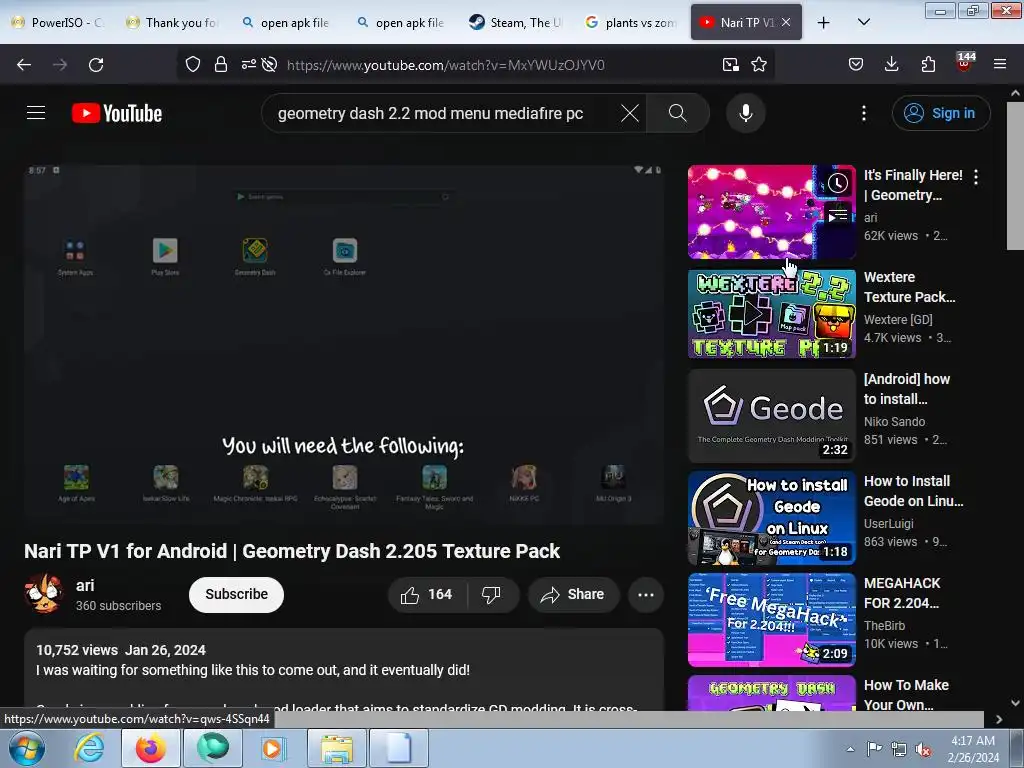Screen dimensions: 1024x768
Task: Open Windows Explorer folder on taskbar
Action: (336, 748)
